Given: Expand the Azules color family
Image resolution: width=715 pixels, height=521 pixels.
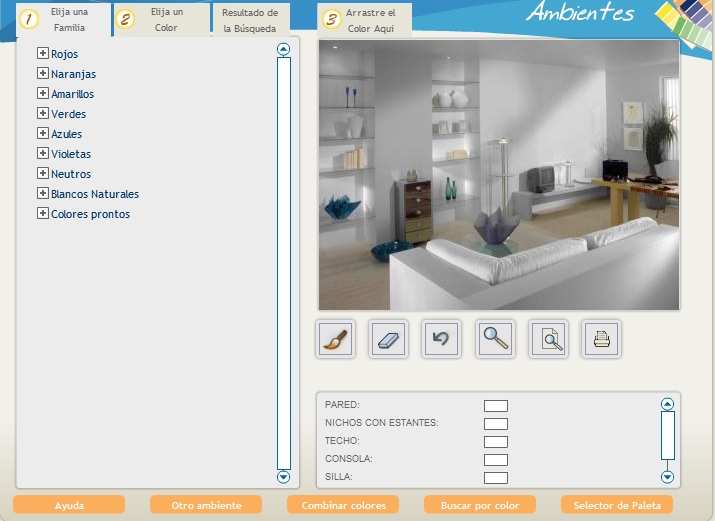Looking at the screenshot, I should [x=42, y=134].
